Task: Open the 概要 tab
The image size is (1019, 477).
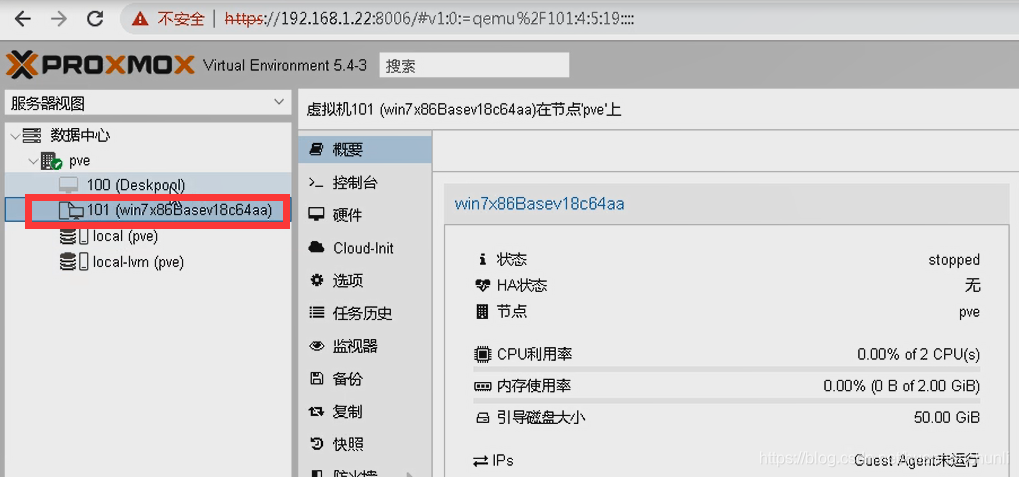Action: point(365,150)
